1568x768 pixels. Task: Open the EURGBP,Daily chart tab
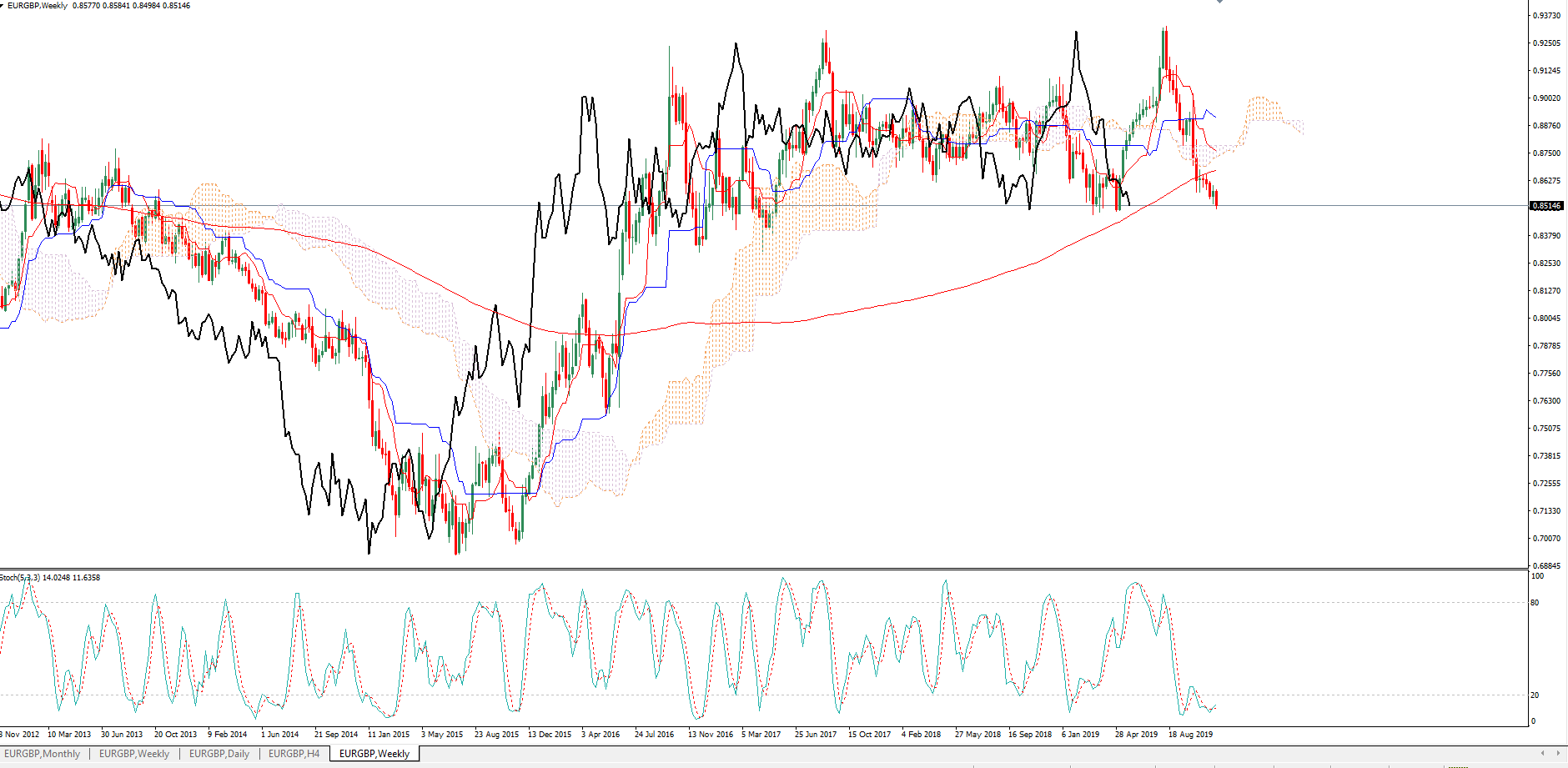pyautogui.click(x=219, y=754)
